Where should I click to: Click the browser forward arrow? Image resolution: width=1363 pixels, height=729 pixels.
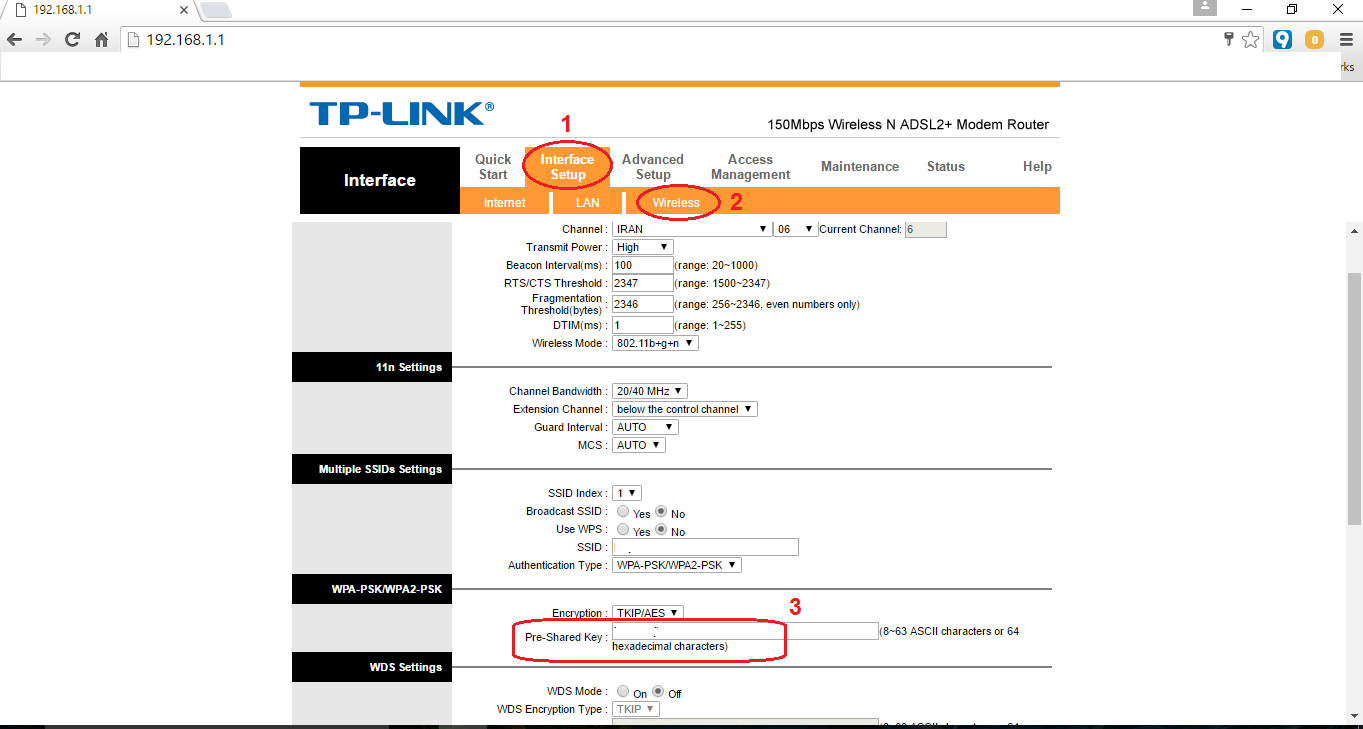click(43, 40)
